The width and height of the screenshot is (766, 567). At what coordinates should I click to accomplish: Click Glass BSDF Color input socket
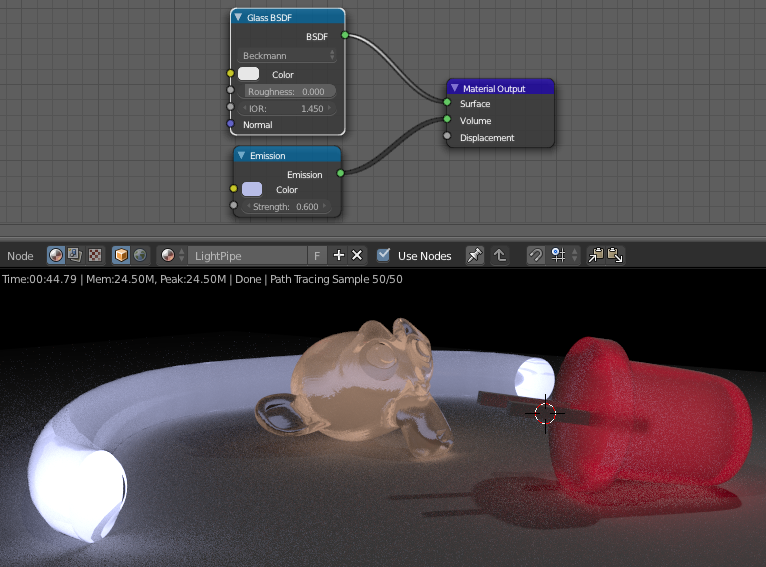(230, 73)
